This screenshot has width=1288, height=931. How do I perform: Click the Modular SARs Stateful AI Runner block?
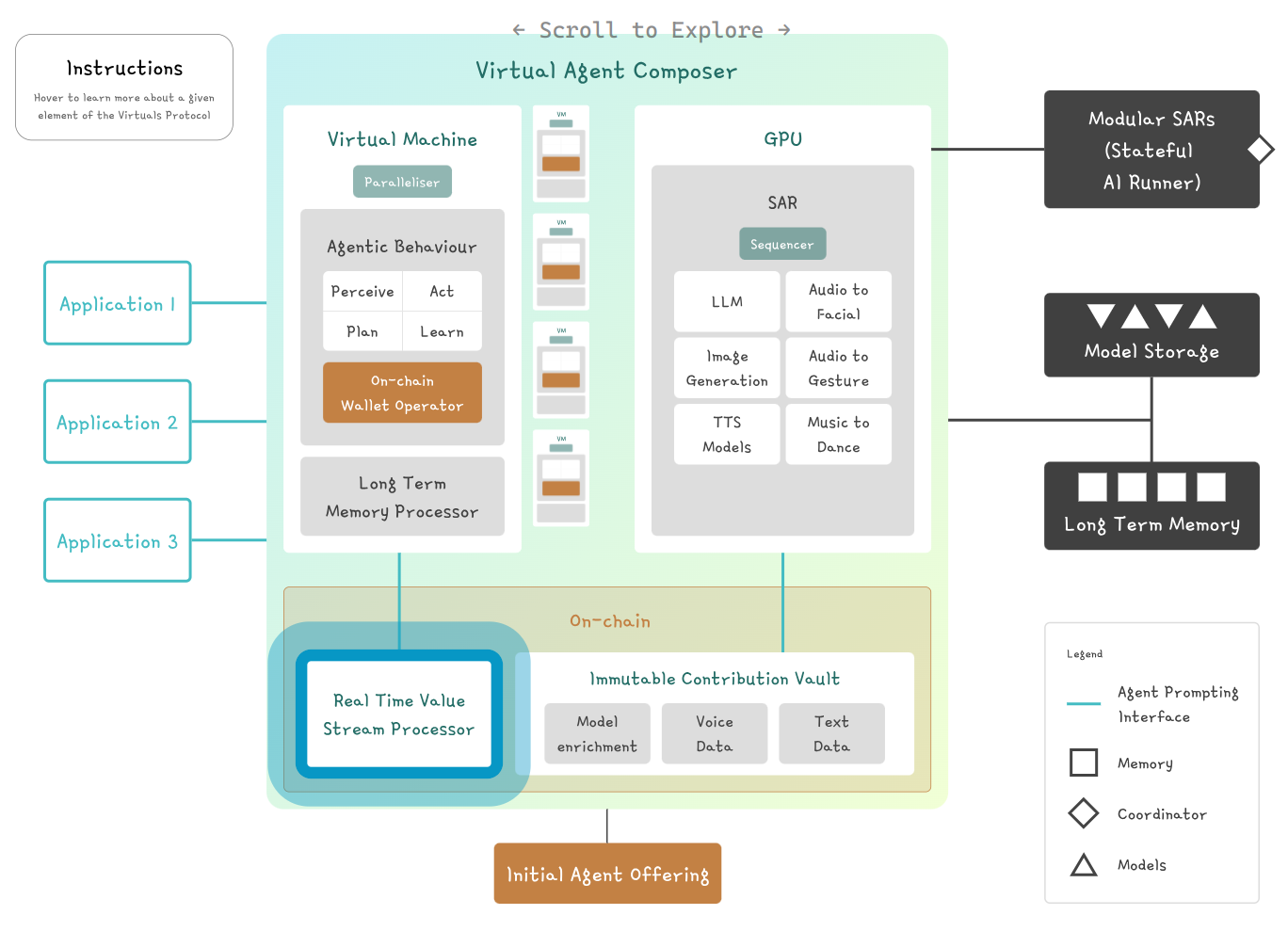click(x=1151, y=150)
